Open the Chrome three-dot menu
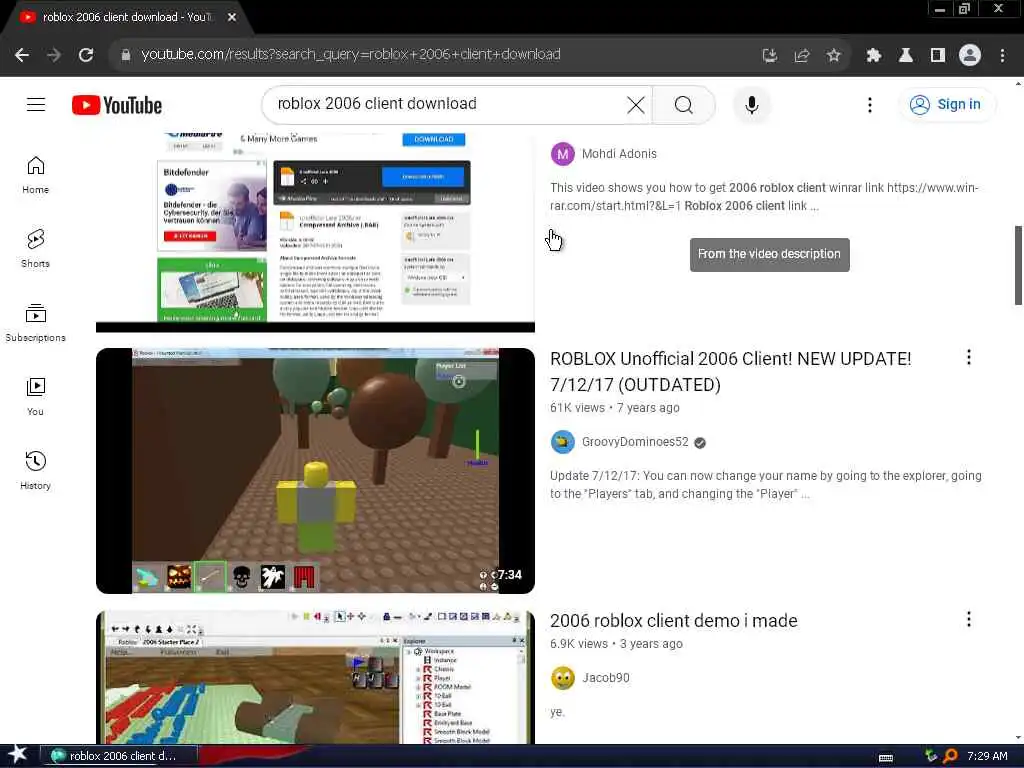This screenshot has height=768, width=1024. pos(1002,56)
